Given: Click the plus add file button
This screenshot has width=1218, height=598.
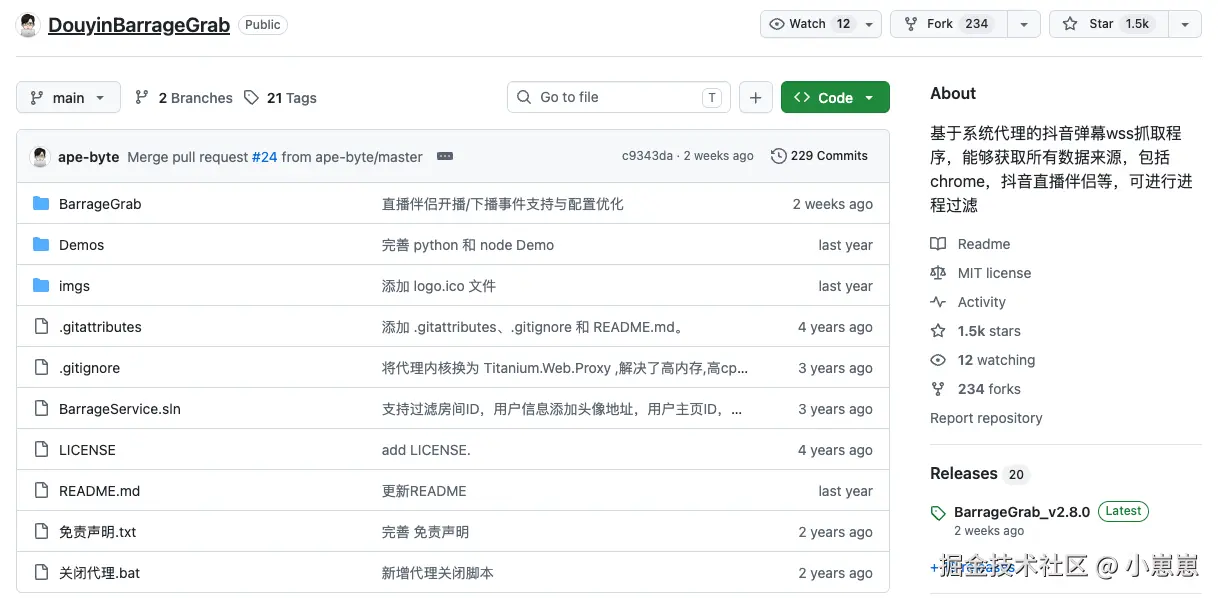Looking at the screenshot, I should click(x=755, y=97).
